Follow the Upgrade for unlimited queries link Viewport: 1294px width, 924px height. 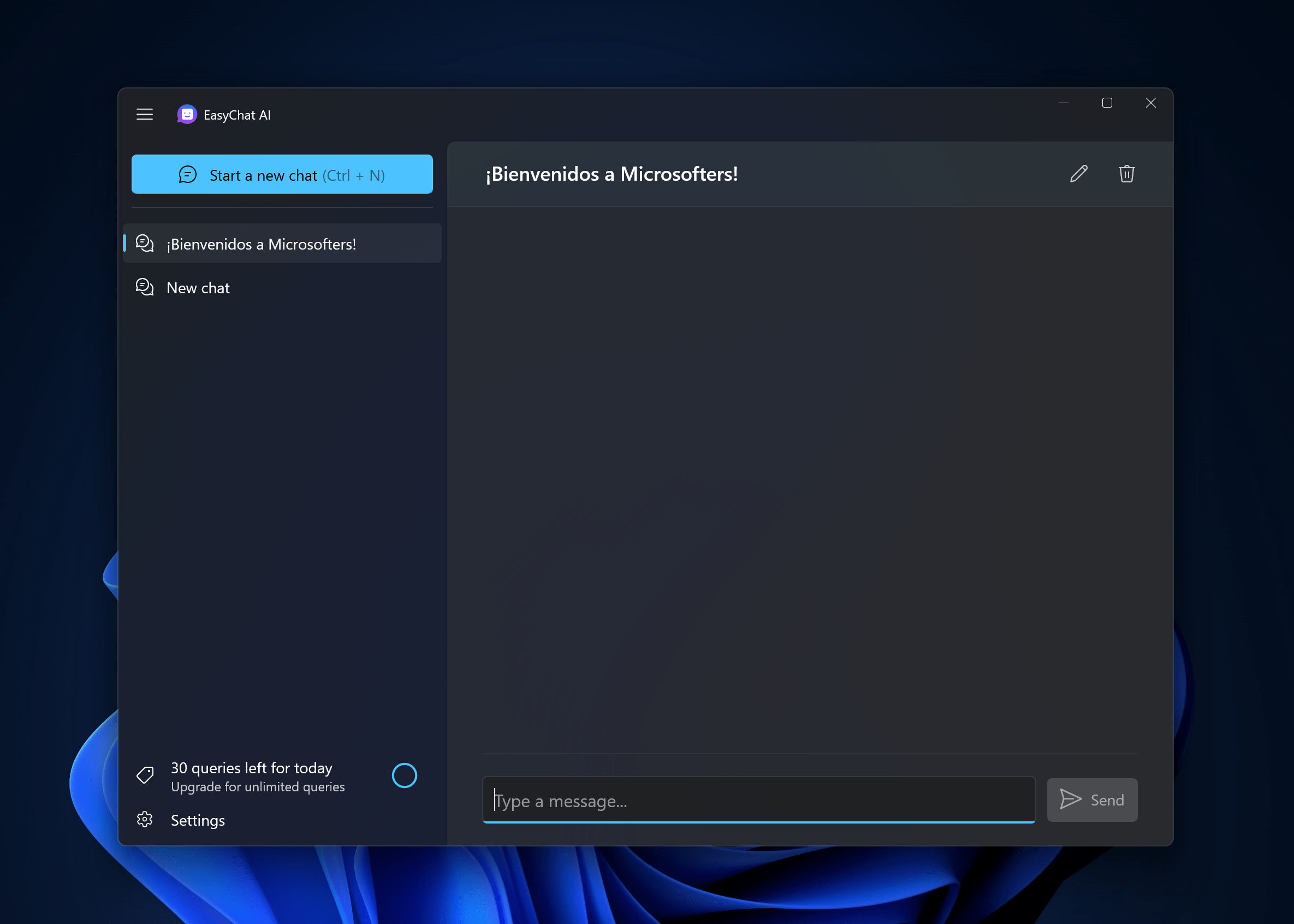click(258, 786)
